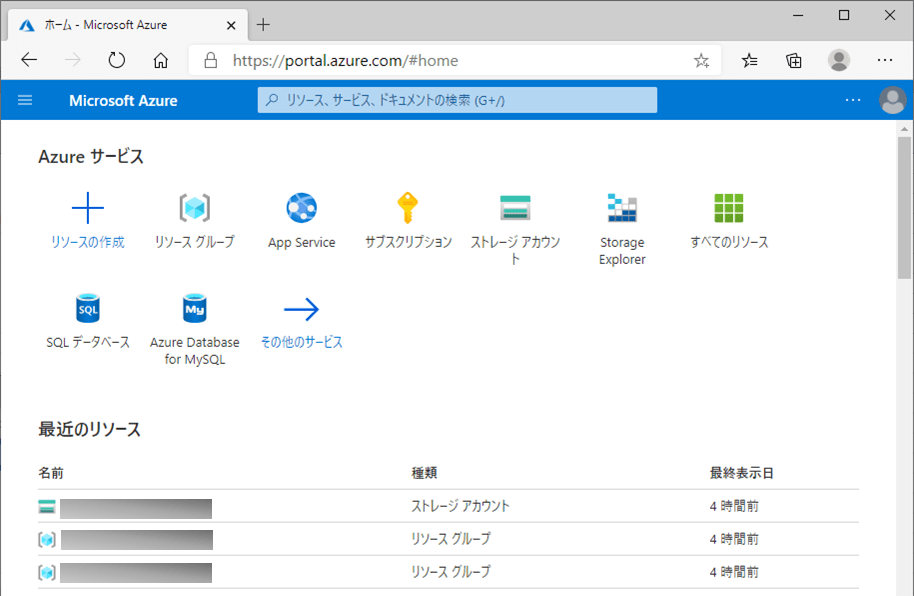Open the App Service globe icon
Screen dimensions: 914x596
301,208
